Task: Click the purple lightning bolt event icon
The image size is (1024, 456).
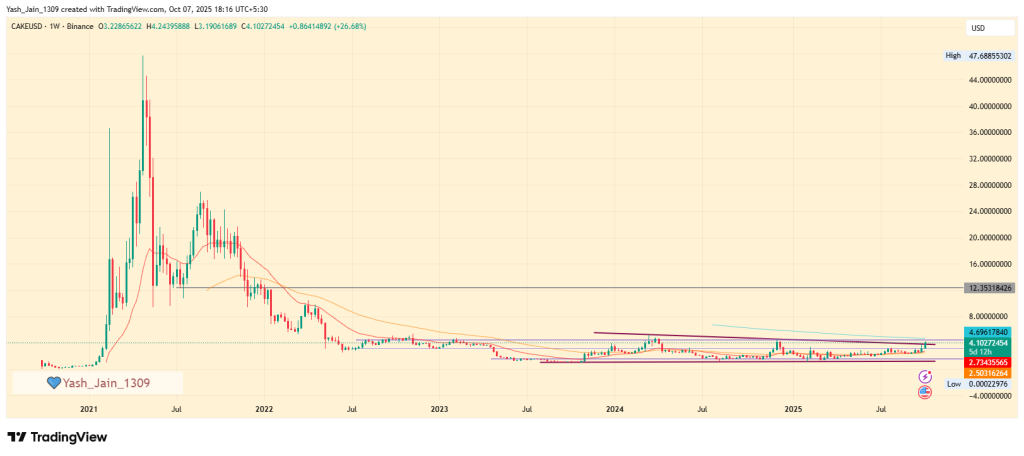Action: (925, 374)
